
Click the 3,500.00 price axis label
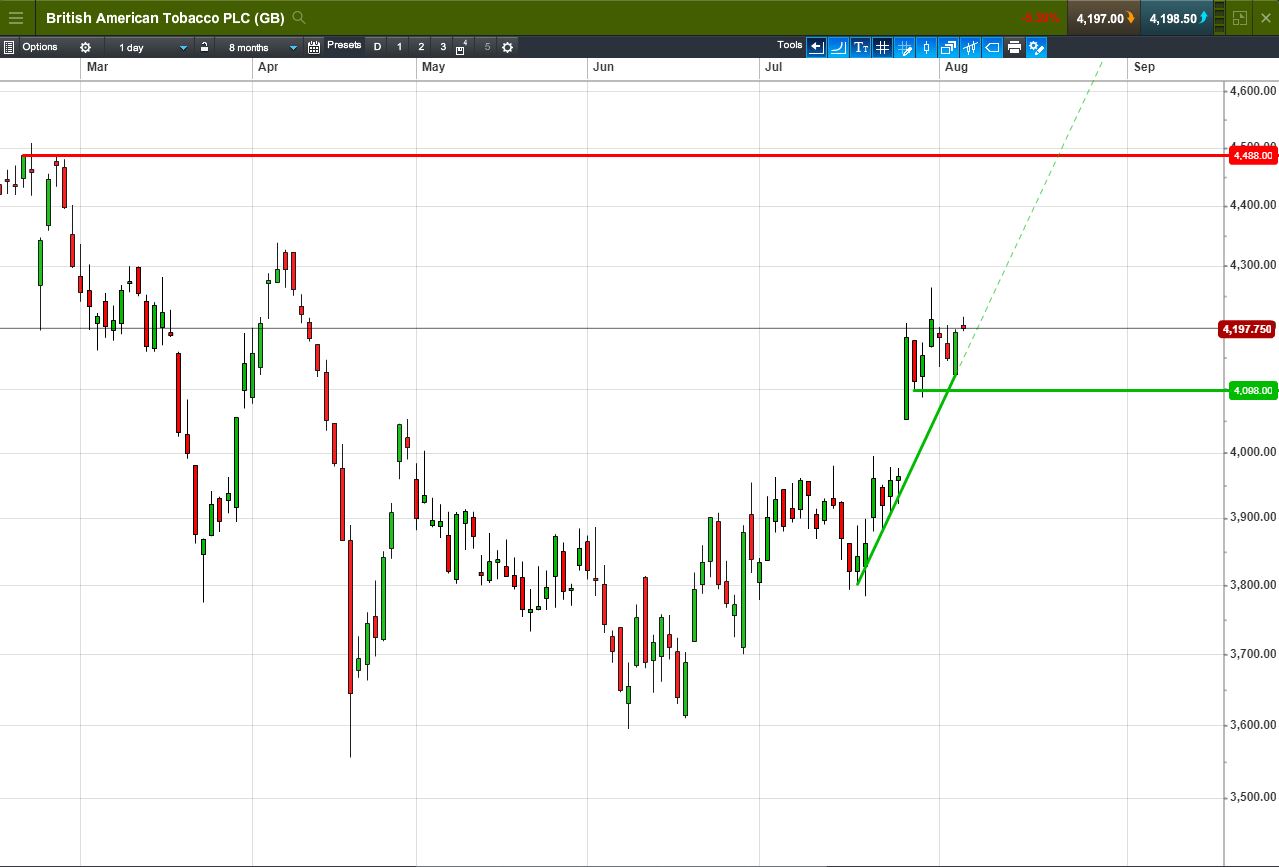1254,797
